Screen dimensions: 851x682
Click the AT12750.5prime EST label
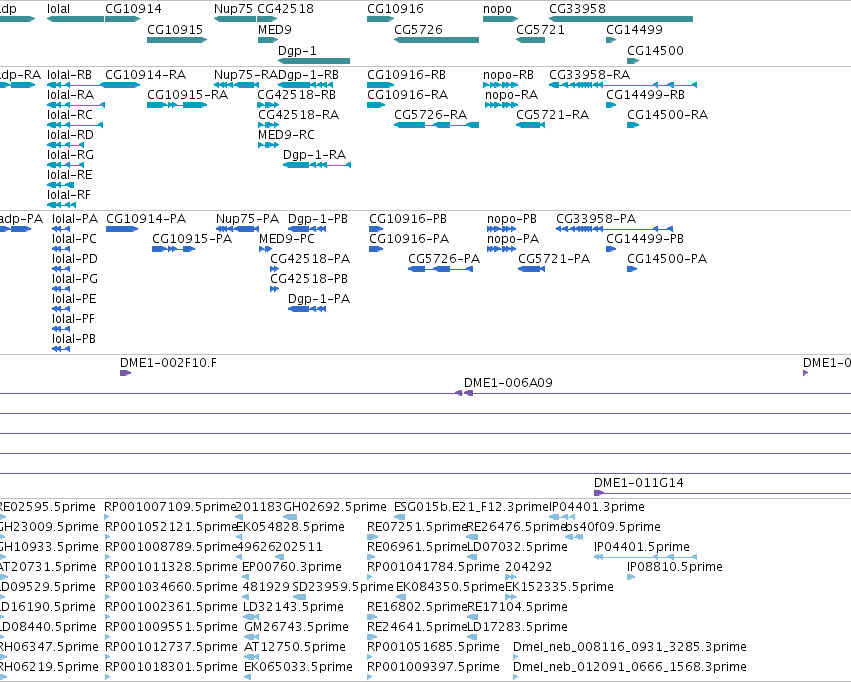[295, 647]
